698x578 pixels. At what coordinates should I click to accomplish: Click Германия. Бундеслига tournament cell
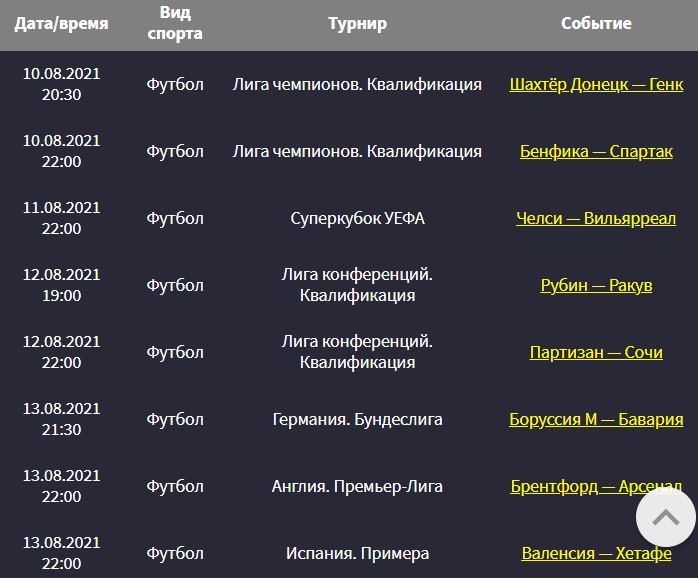pyautogui.click(x=357, y=419)
